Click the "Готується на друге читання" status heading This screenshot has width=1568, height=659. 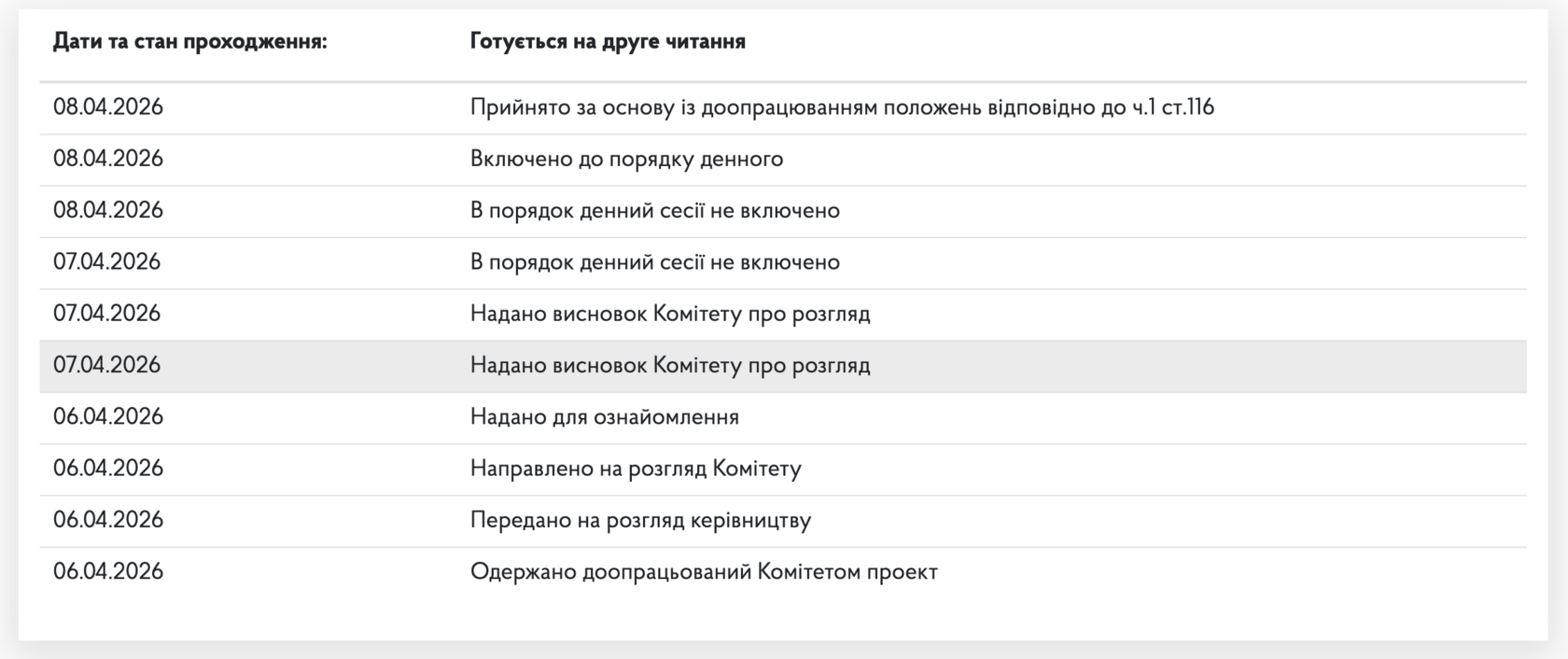click(608, 42)
